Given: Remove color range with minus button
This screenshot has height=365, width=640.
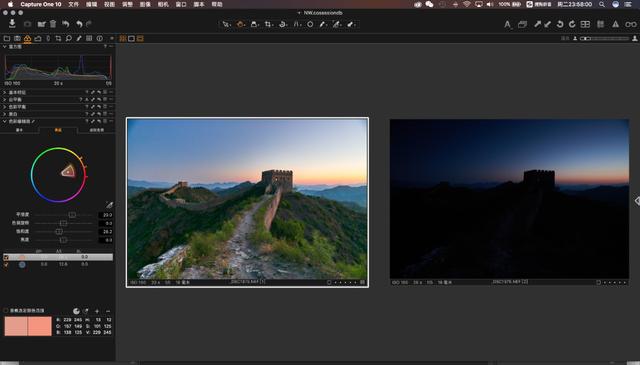Looking at the screenshot, I should (x=108, y=311).
